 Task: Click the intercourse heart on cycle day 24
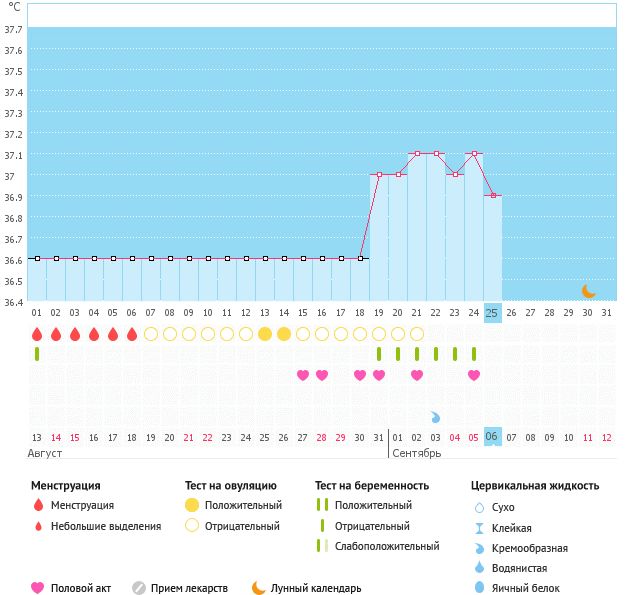474,375
